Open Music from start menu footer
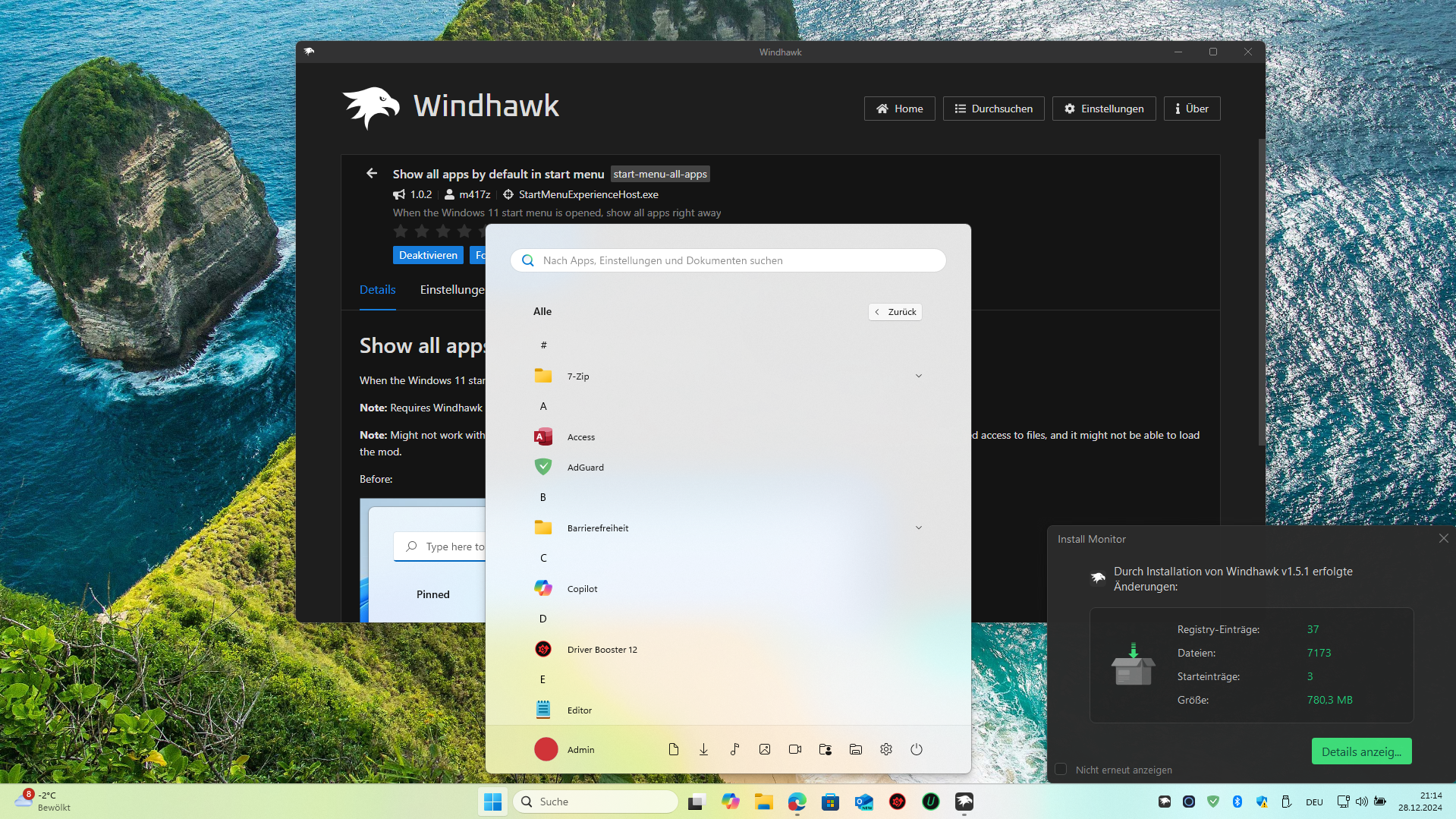The image size is (1456, 819). (734, 749)
